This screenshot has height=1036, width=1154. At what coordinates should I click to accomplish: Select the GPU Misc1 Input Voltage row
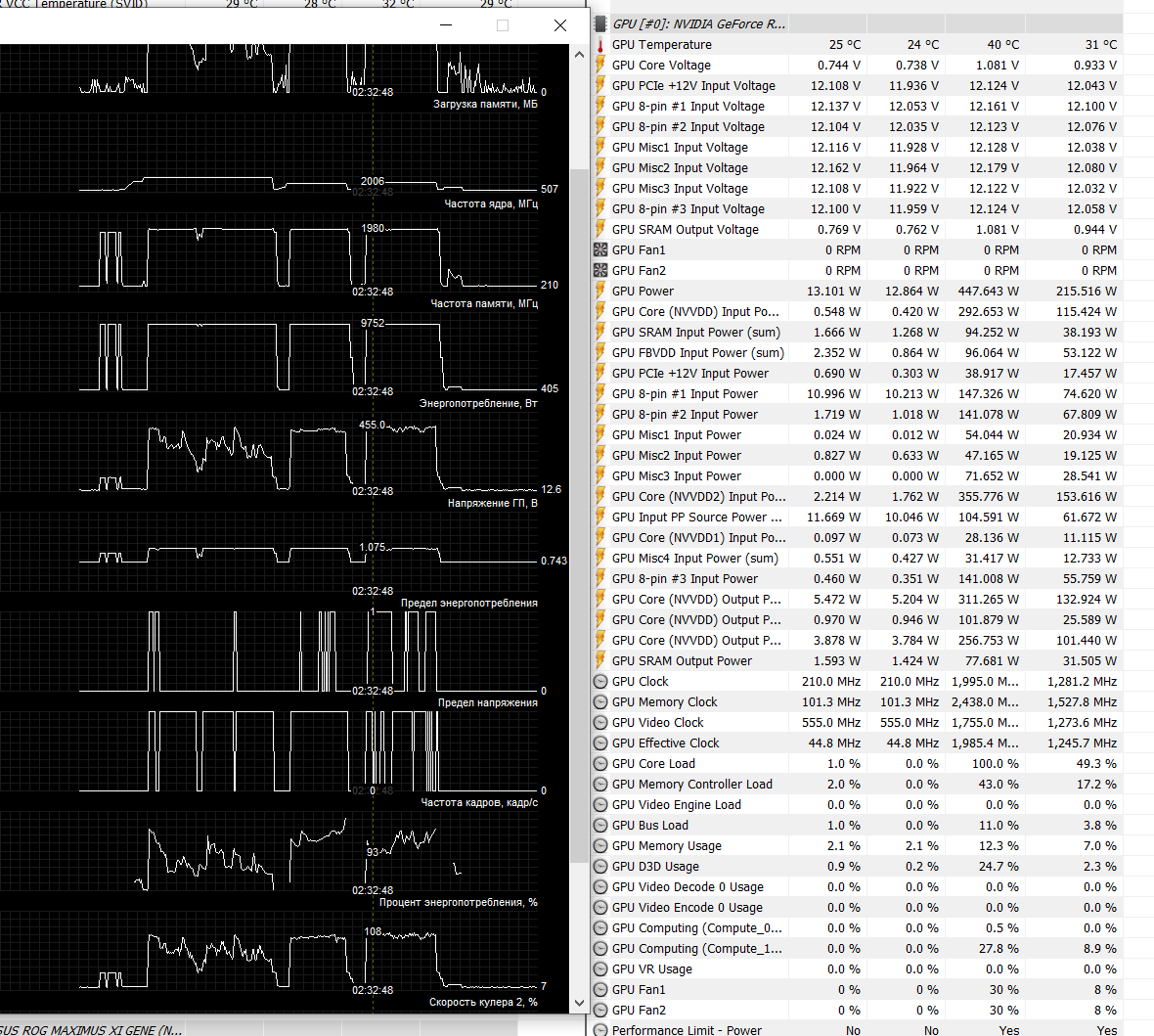856,148
